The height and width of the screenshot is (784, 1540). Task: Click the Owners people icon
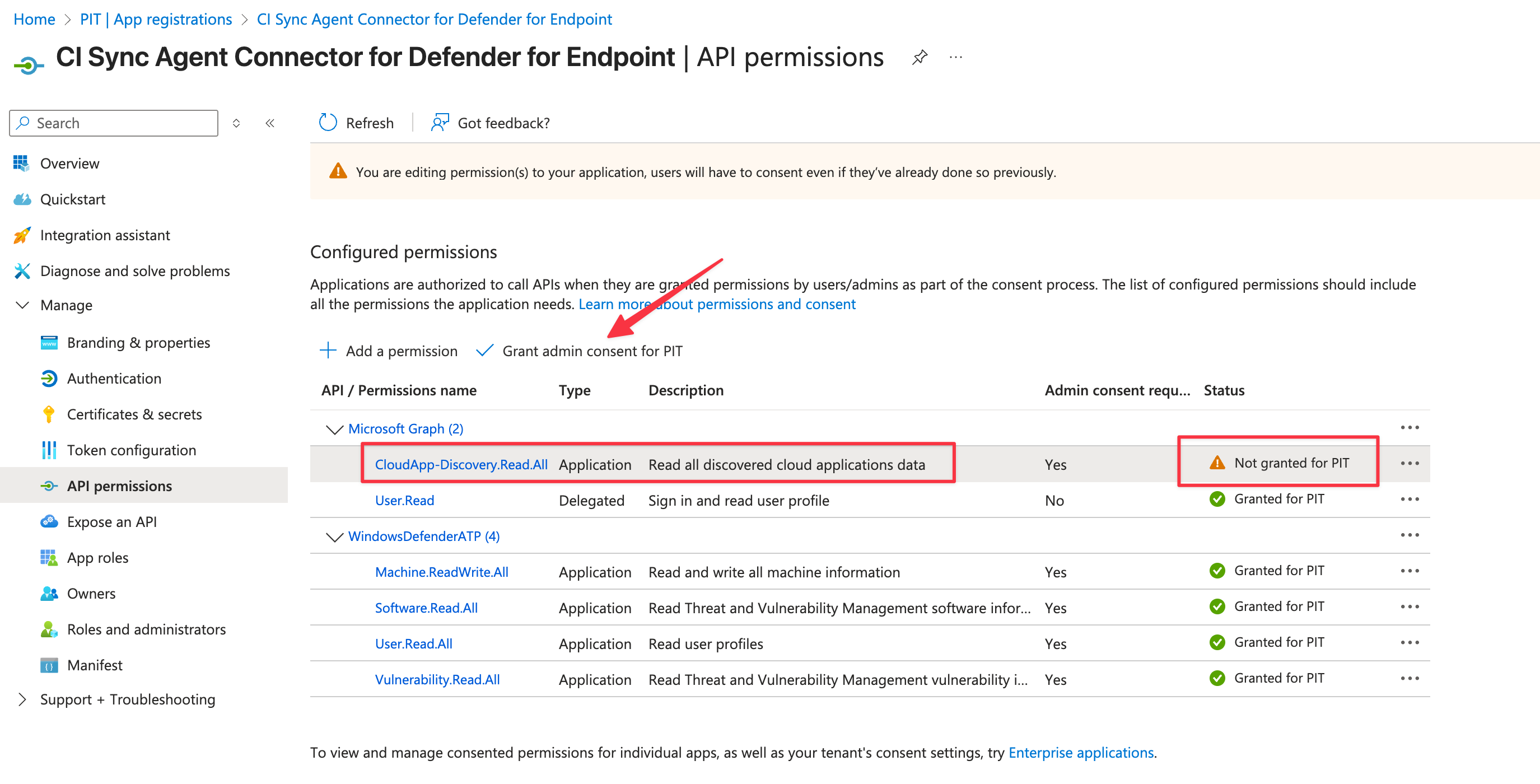coord(49,593)
